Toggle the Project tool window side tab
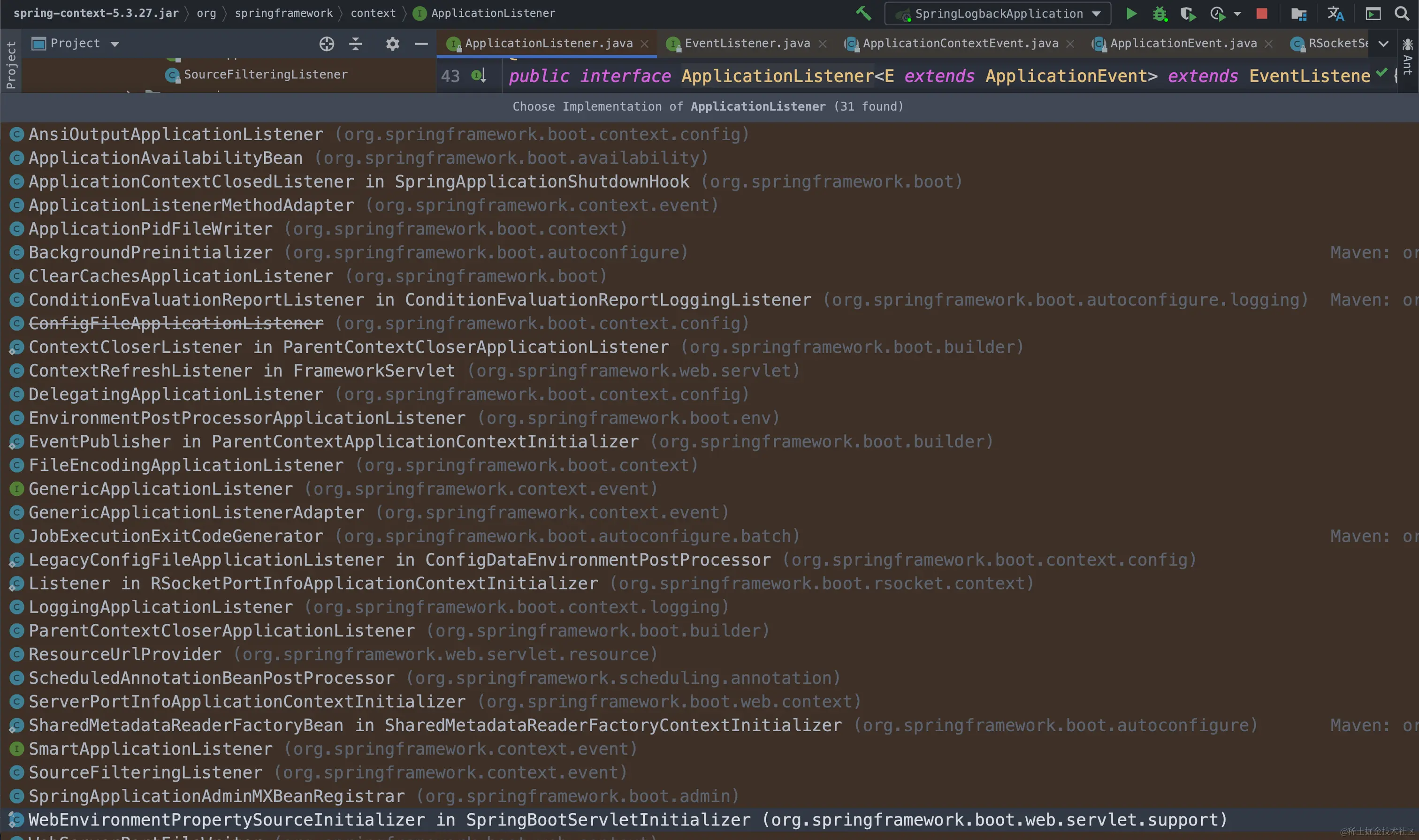The image size is (1419, 840). coord(11,64)
